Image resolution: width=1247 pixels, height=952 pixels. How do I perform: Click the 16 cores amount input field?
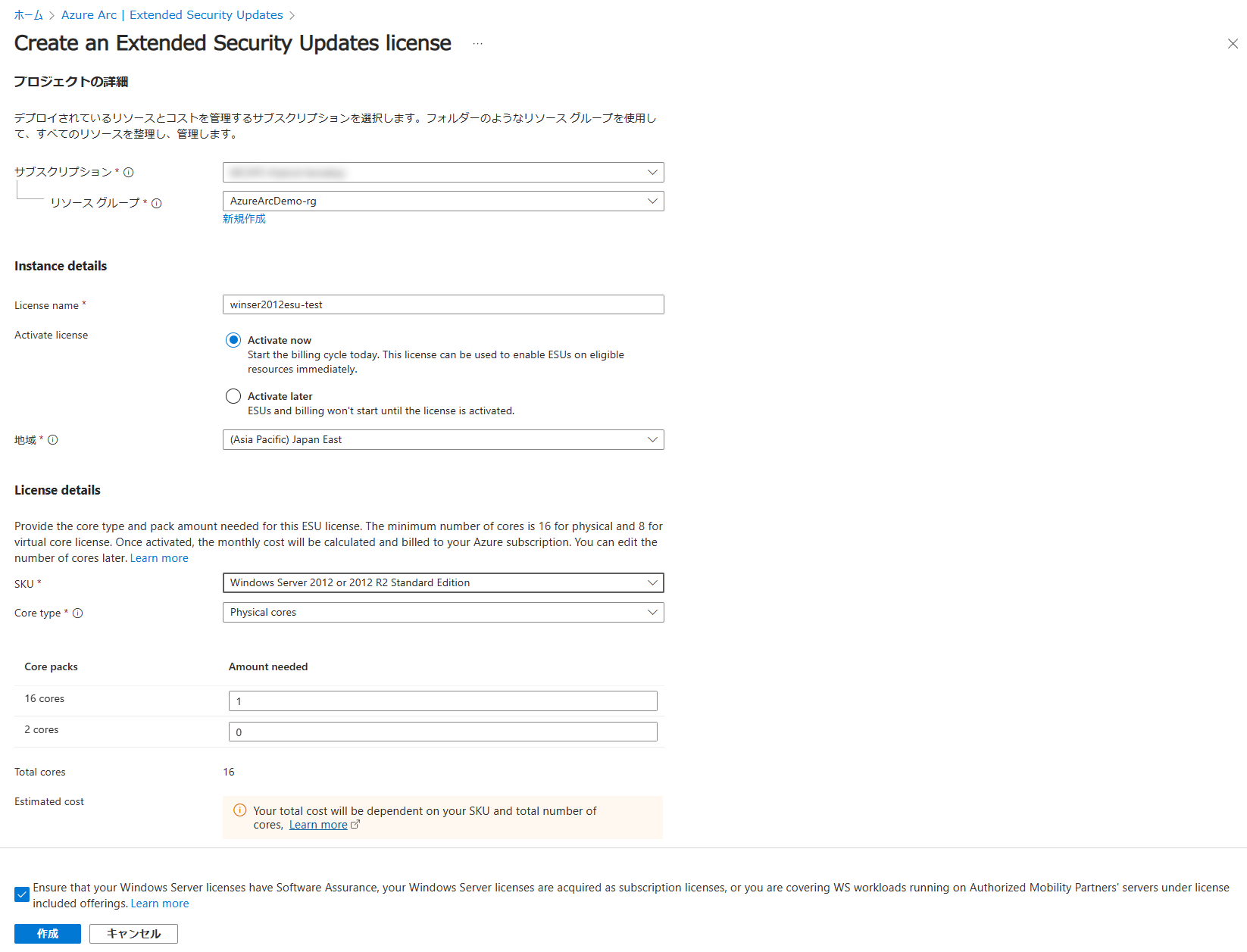tap(443, 701)
